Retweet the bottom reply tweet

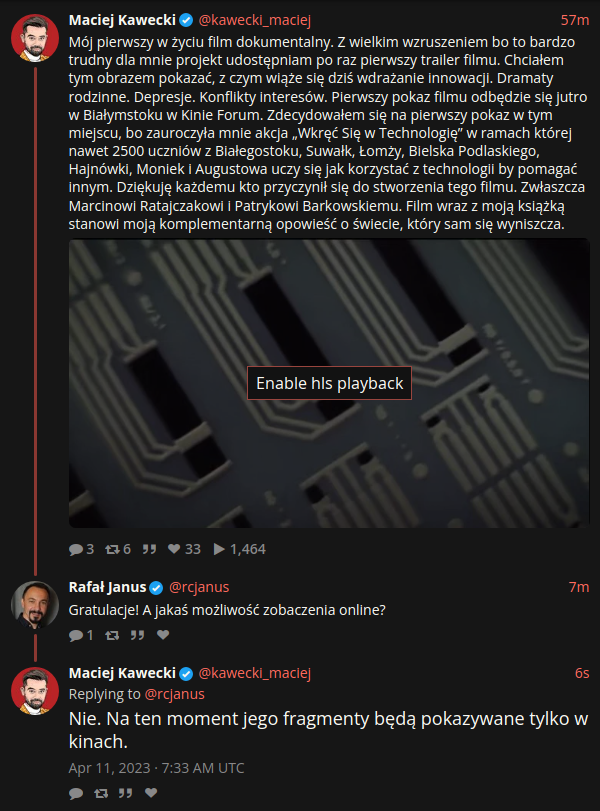coord(101,793)
